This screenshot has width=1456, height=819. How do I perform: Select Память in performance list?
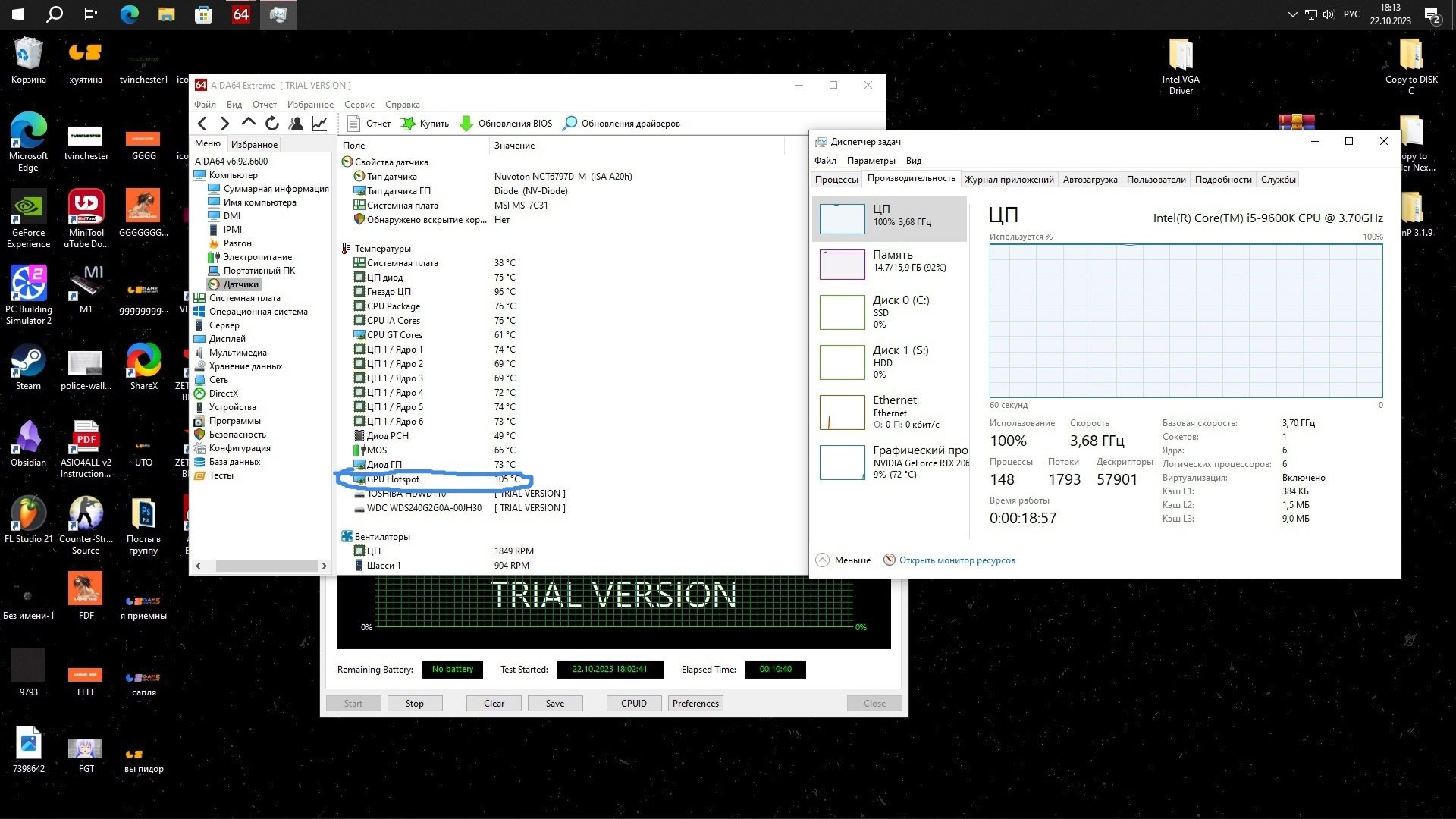click(890, 263)
